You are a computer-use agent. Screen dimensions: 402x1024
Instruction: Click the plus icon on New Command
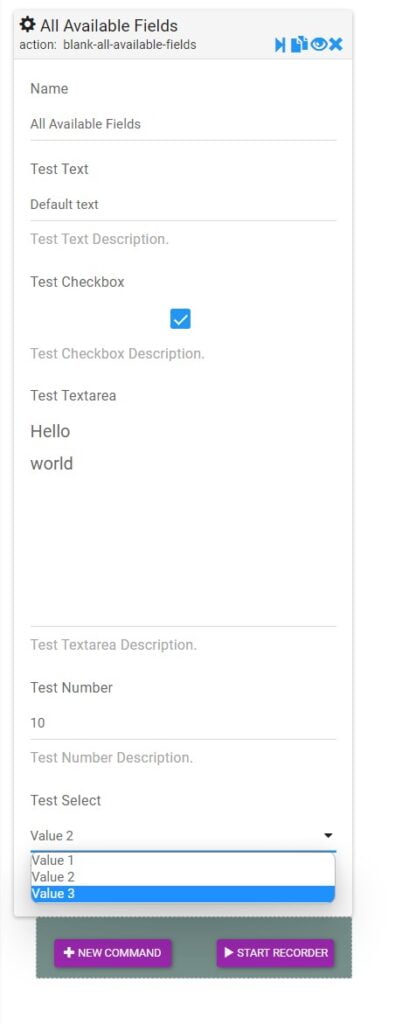point(69,953)
